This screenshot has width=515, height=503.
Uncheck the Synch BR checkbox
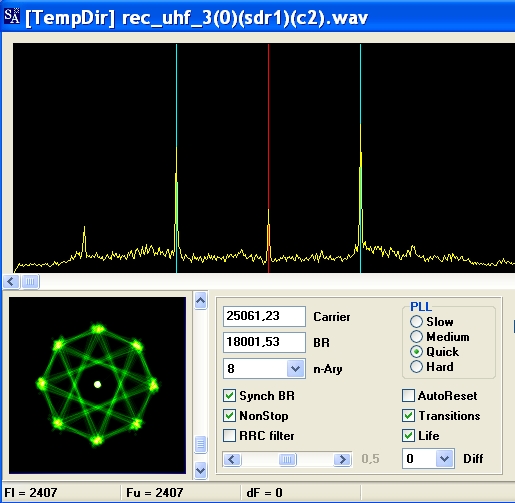229,396
